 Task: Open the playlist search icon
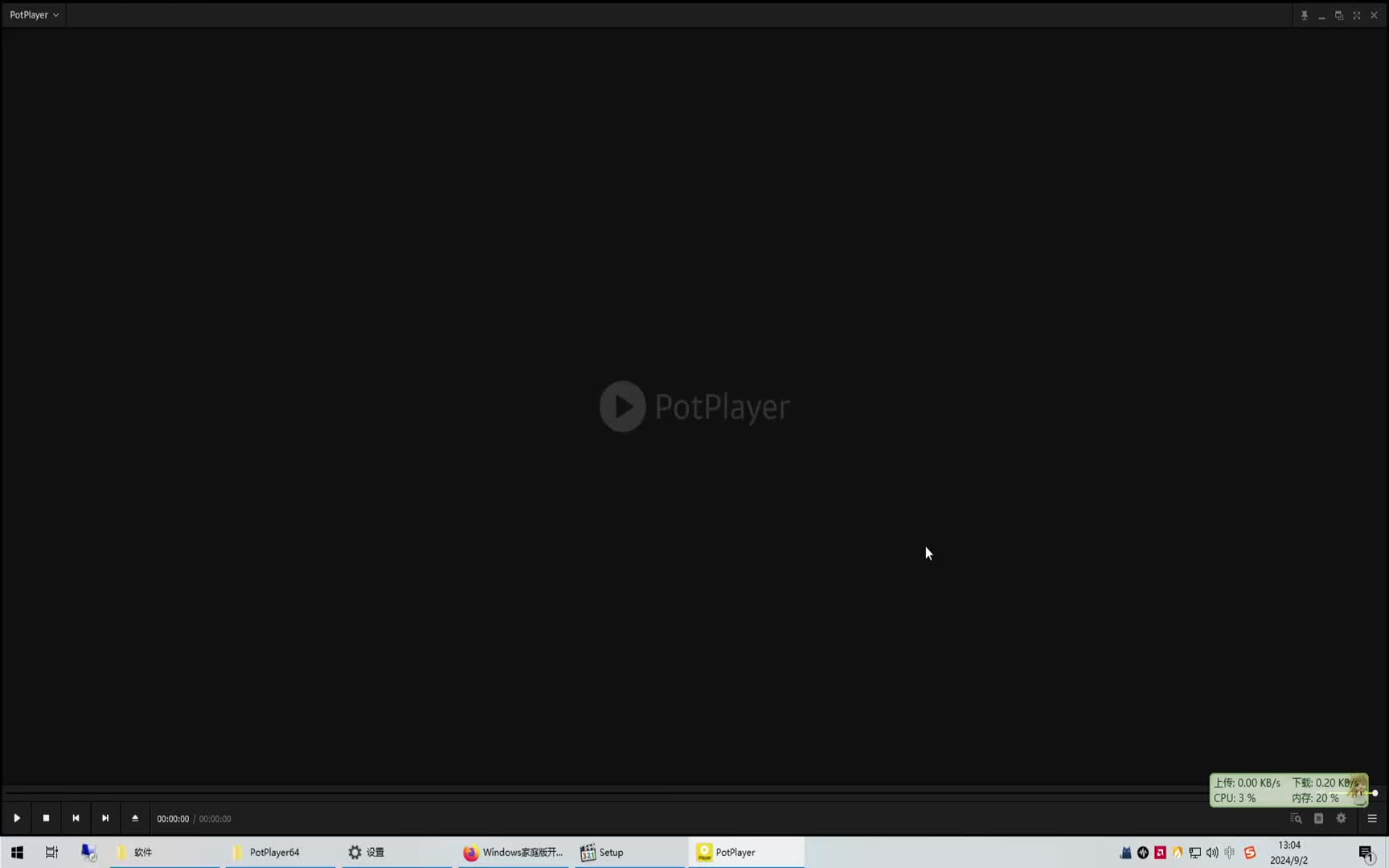[1296, 818]
